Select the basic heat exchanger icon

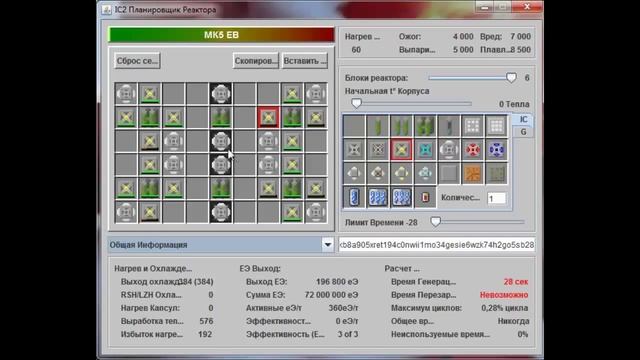(x=354, y=173)
